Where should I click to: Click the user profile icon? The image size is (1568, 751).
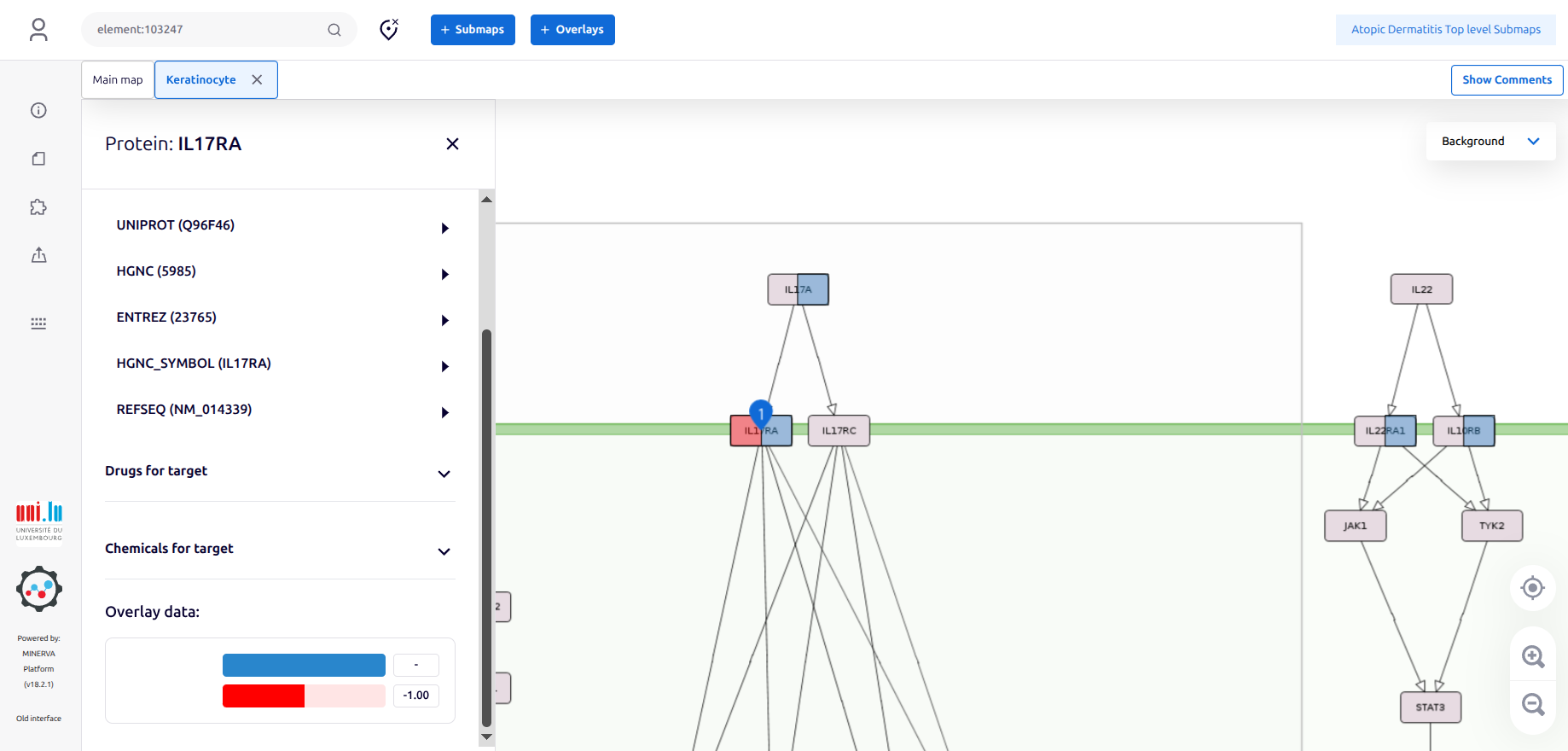[38, 30]
